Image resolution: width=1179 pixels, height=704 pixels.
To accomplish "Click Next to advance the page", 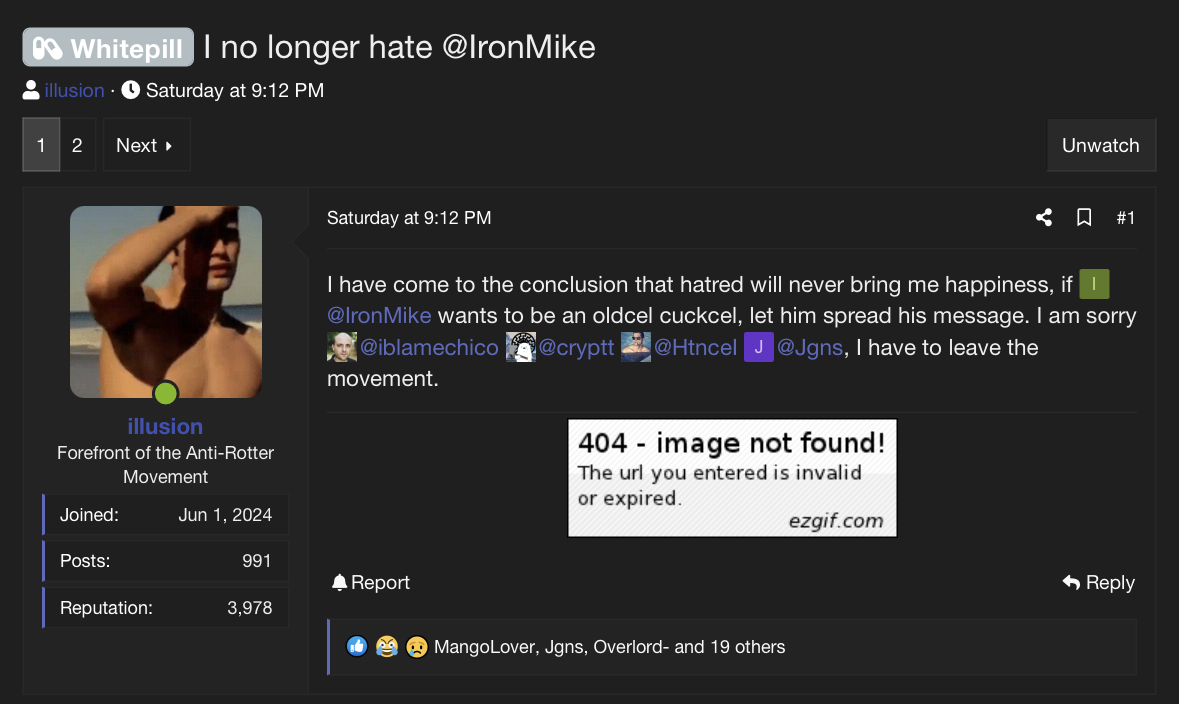I will coord(146,145).
